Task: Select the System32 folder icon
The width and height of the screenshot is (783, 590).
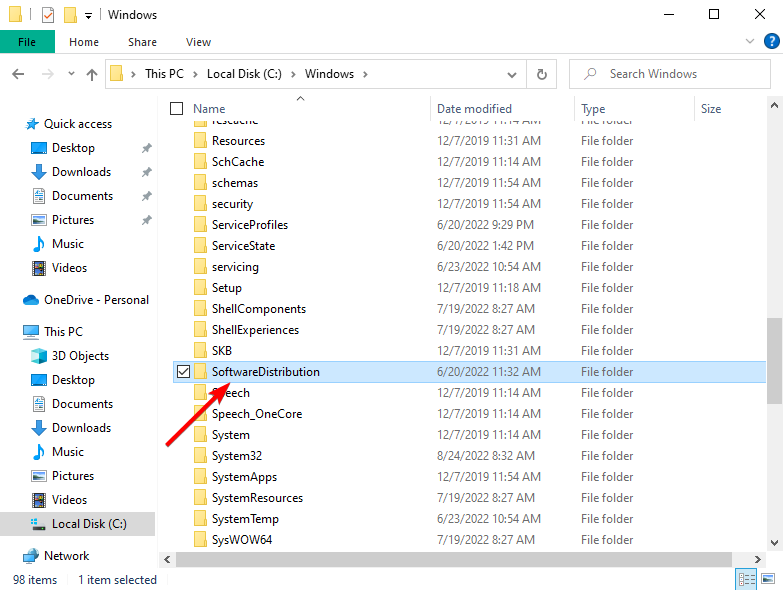Action: [x=200, y=456]
